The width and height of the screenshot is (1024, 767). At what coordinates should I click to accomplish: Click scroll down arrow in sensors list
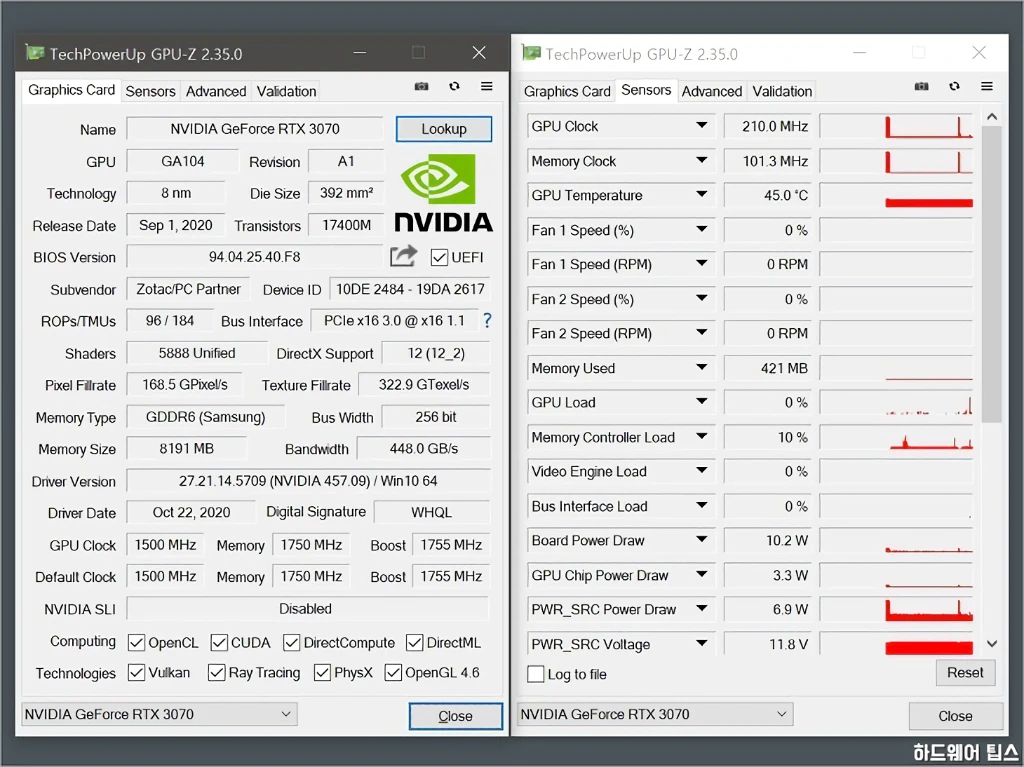point(992,644)
